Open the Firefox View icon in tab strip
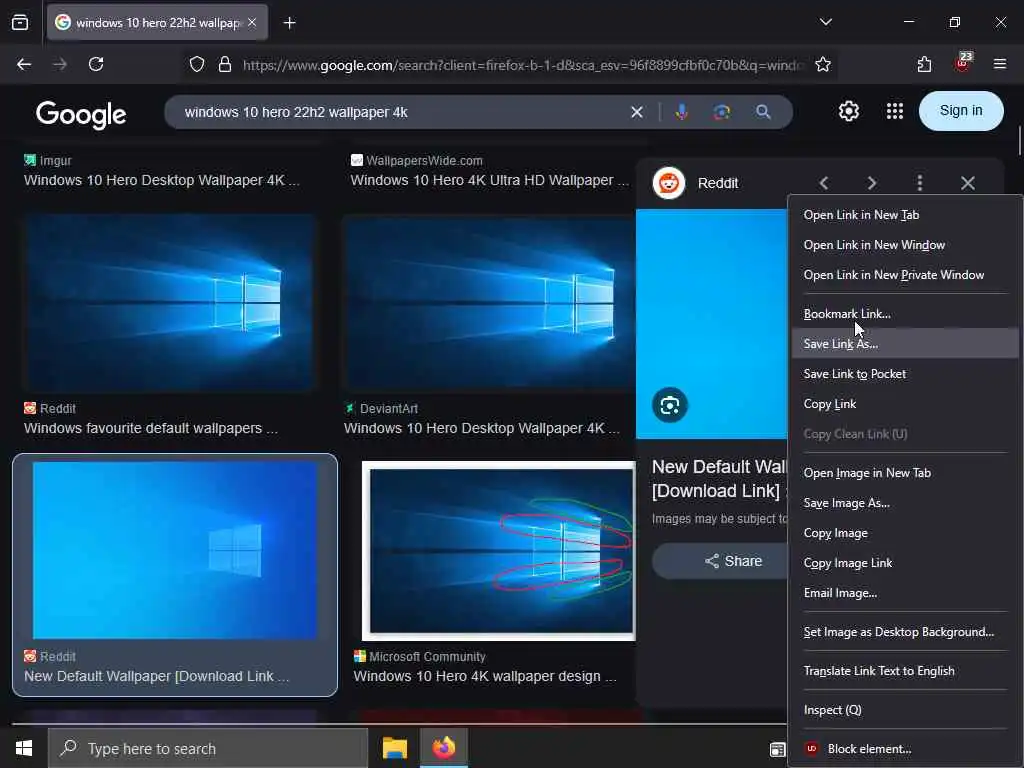The image size is (1024, 768). [x=20, y=22]
